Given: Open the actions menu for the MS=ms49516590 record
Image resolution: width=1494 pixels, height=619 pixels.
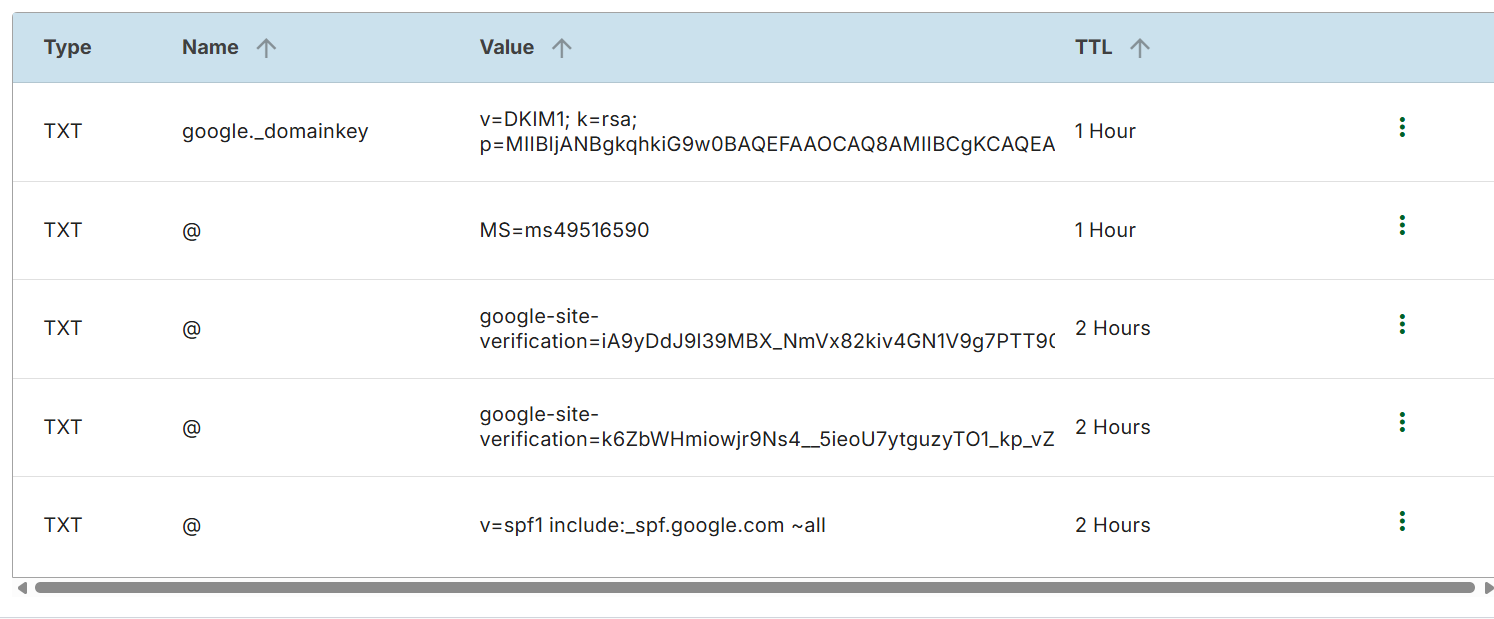Looking at the screenshot, I should point(1403,225).
